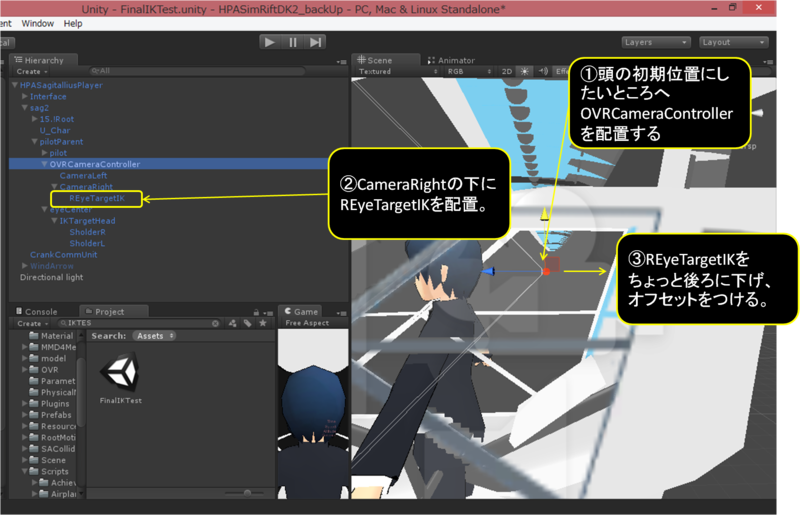Open the Help menu
Screen dimensions: 800x515
pyautogui.click(x=73, y=23)
